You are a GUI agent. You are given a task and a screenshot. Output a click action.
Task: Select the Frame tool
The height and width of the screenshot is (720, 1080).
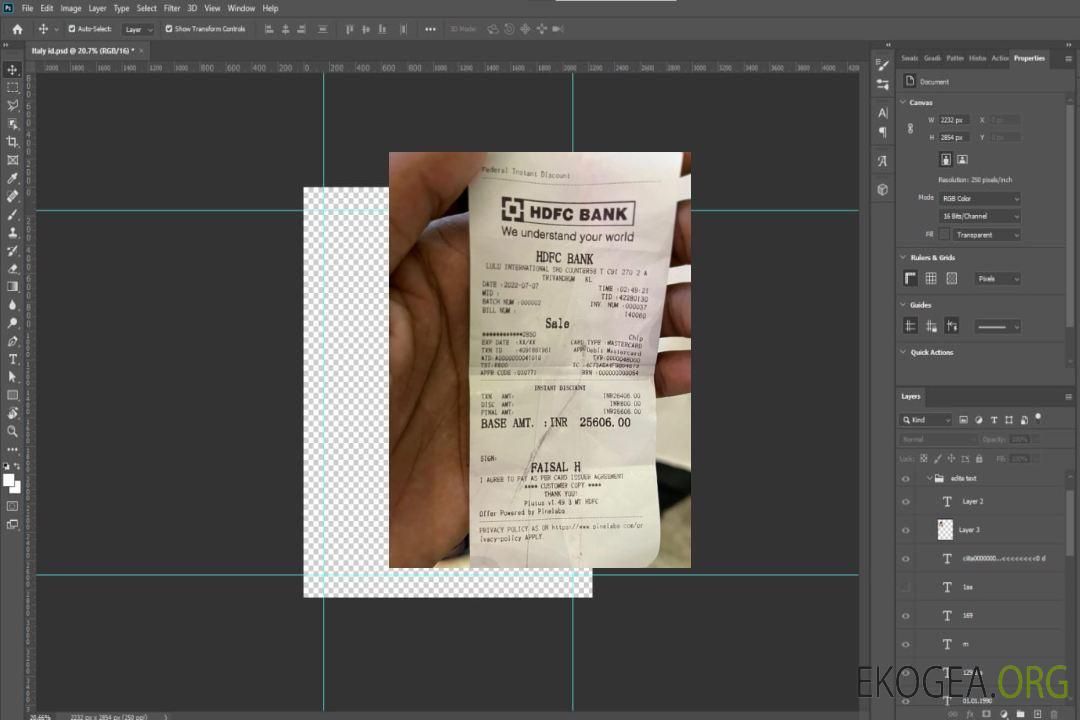click(12, 160)
